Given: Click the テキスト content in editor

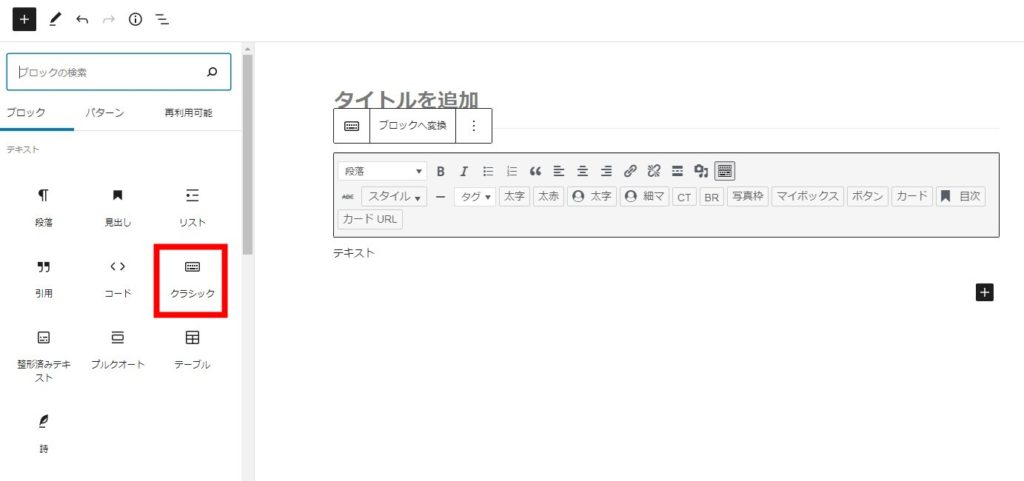Looking at the screenshot, I should point(354,253).
